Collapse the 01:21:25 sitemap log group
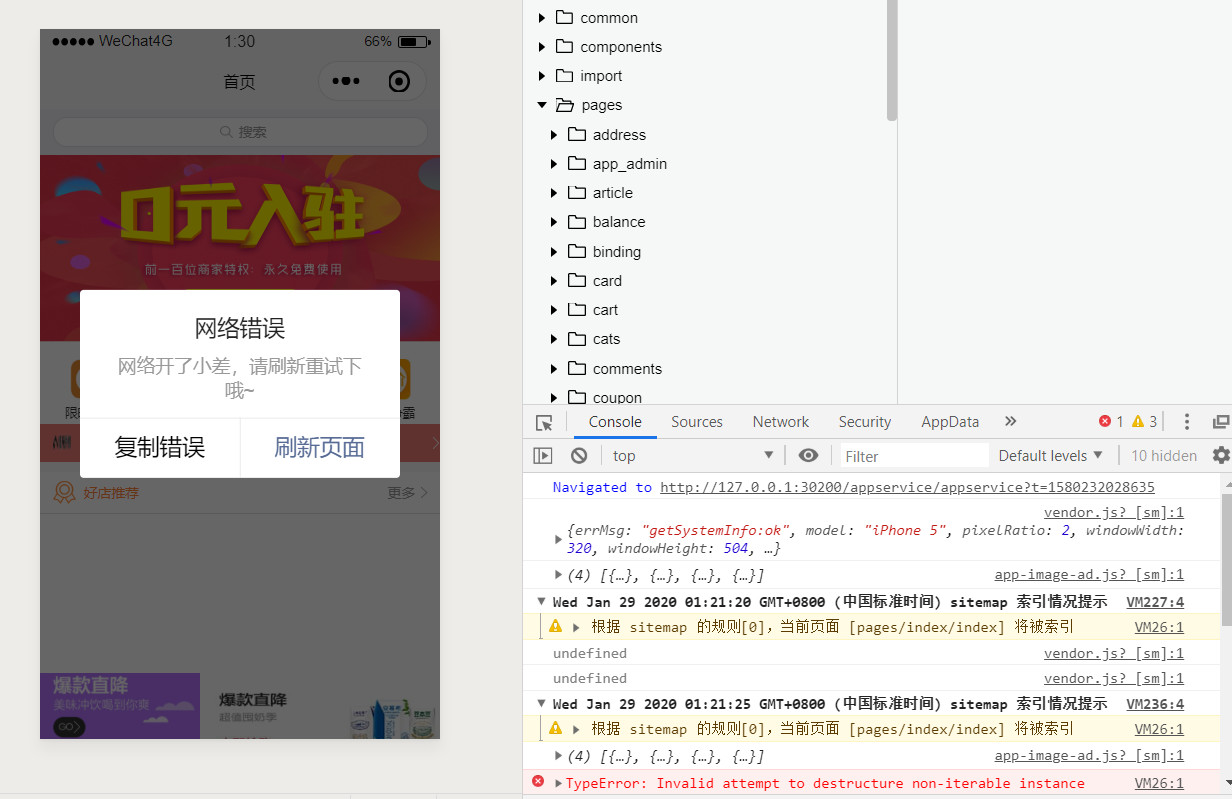The height and width of the screenshot is (799, 1232). [x=541, y=703]
